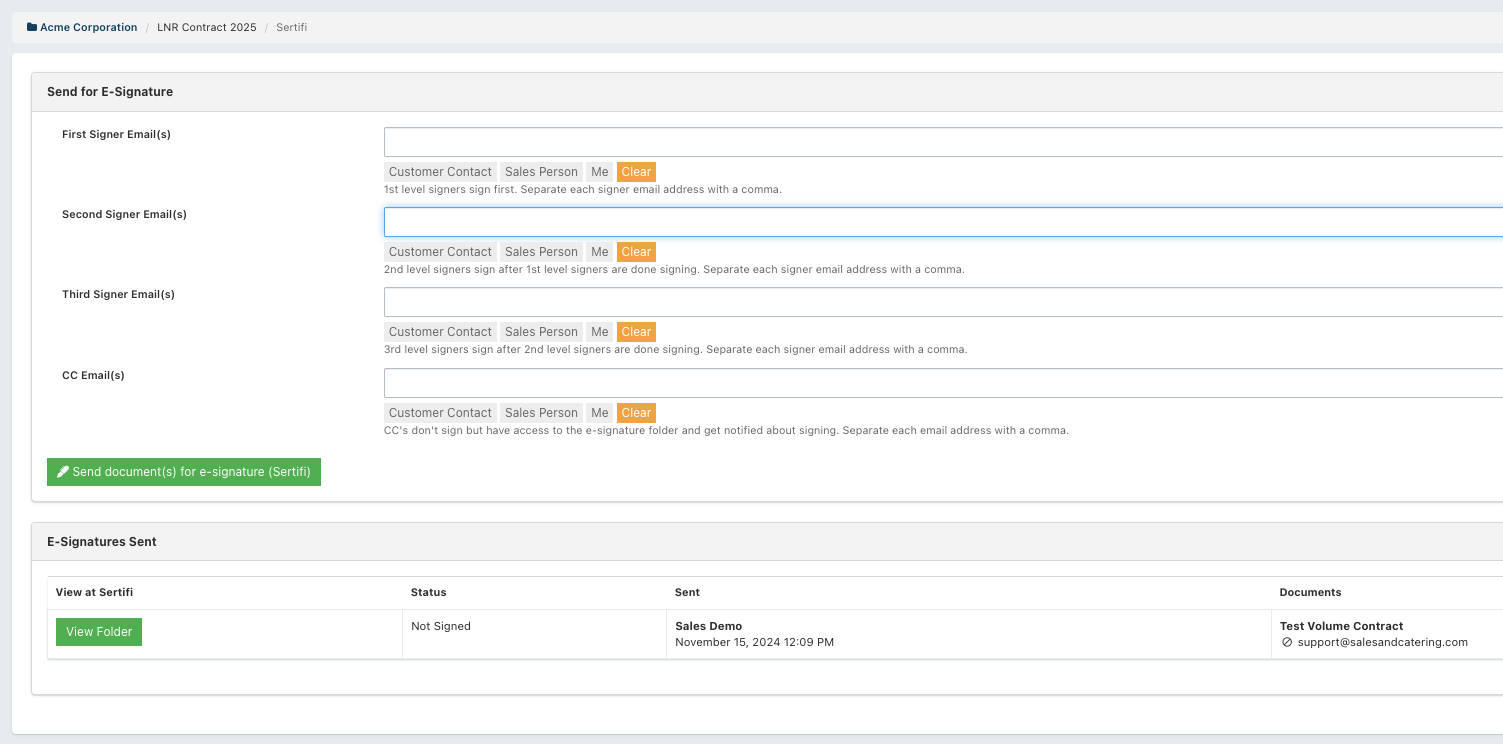
Task: Add Sales Person to first signer
Action: pyautogui.click(x=541, y=172)
